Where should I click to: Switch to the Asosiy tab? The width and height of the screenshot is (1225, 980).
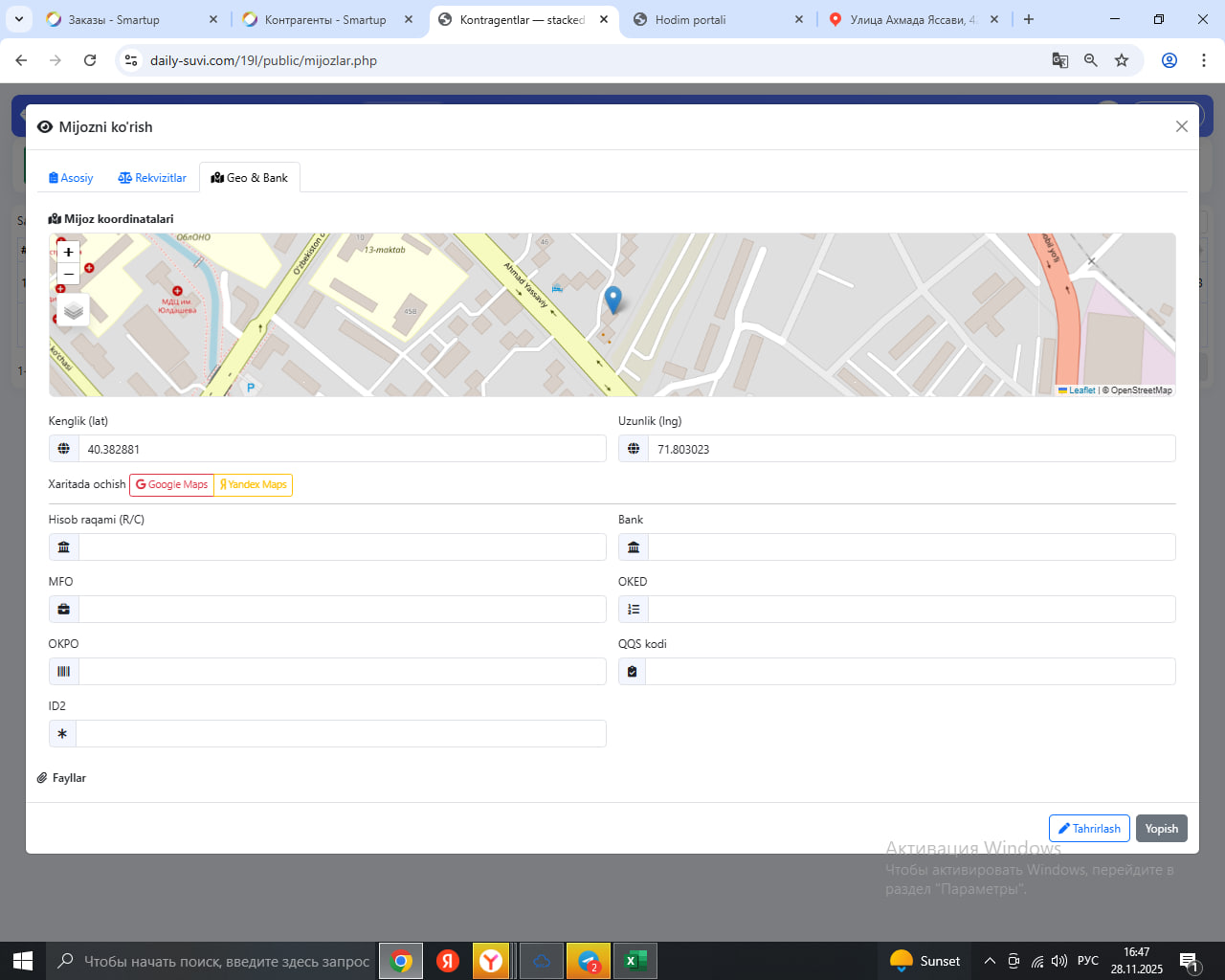coord(71,178)
